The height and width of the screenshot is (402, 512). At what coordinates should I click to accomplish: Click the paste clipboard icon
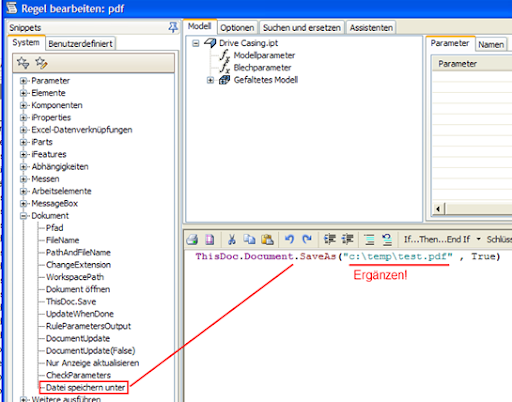(x=267, y=239)
